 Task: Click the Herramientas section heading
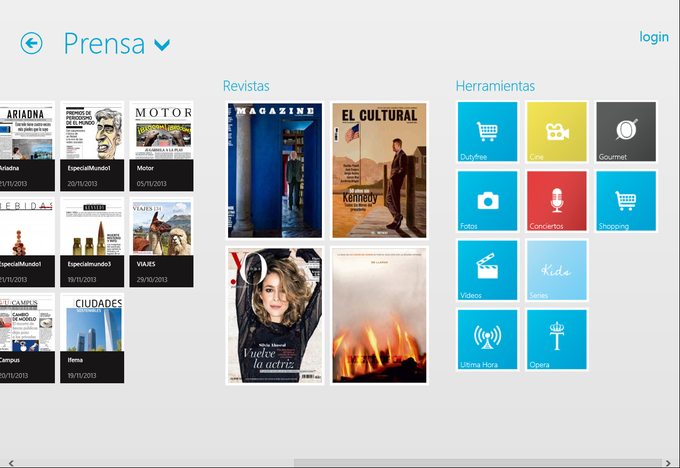495,86
